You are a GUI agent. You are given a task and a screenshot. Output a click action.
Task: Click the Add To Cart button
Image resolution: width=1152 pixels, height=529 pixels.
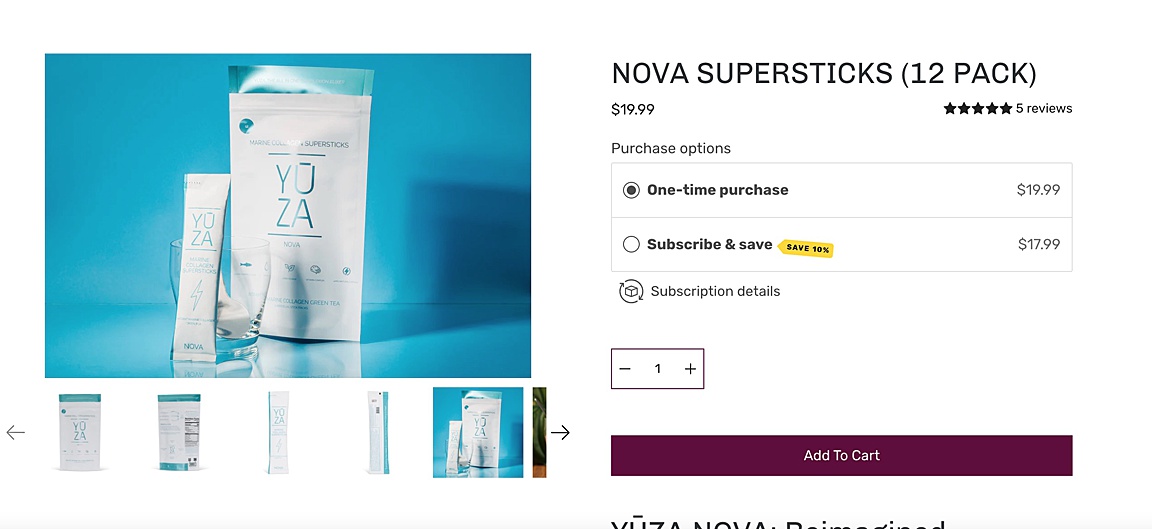841,456
